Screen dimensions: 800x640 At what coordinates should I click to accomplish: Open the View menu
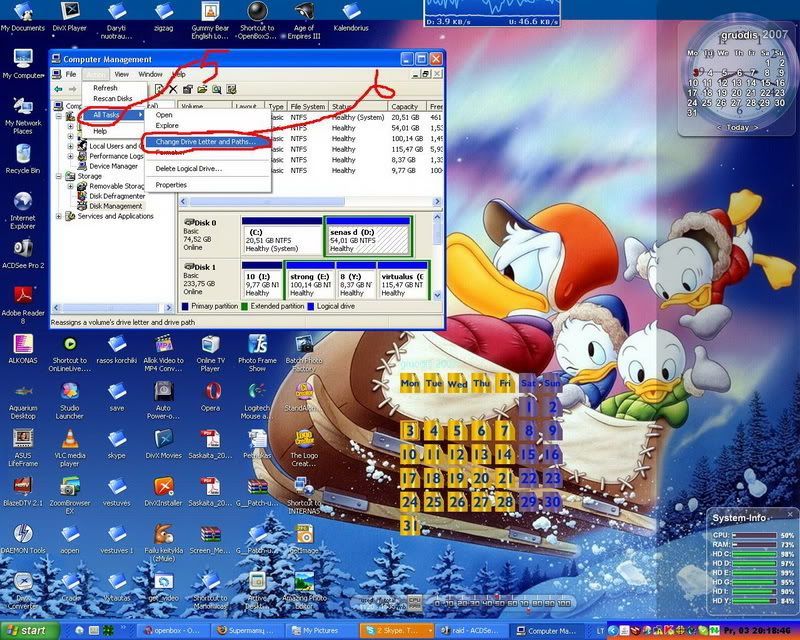pyautogui.click(x=121, y=74)
